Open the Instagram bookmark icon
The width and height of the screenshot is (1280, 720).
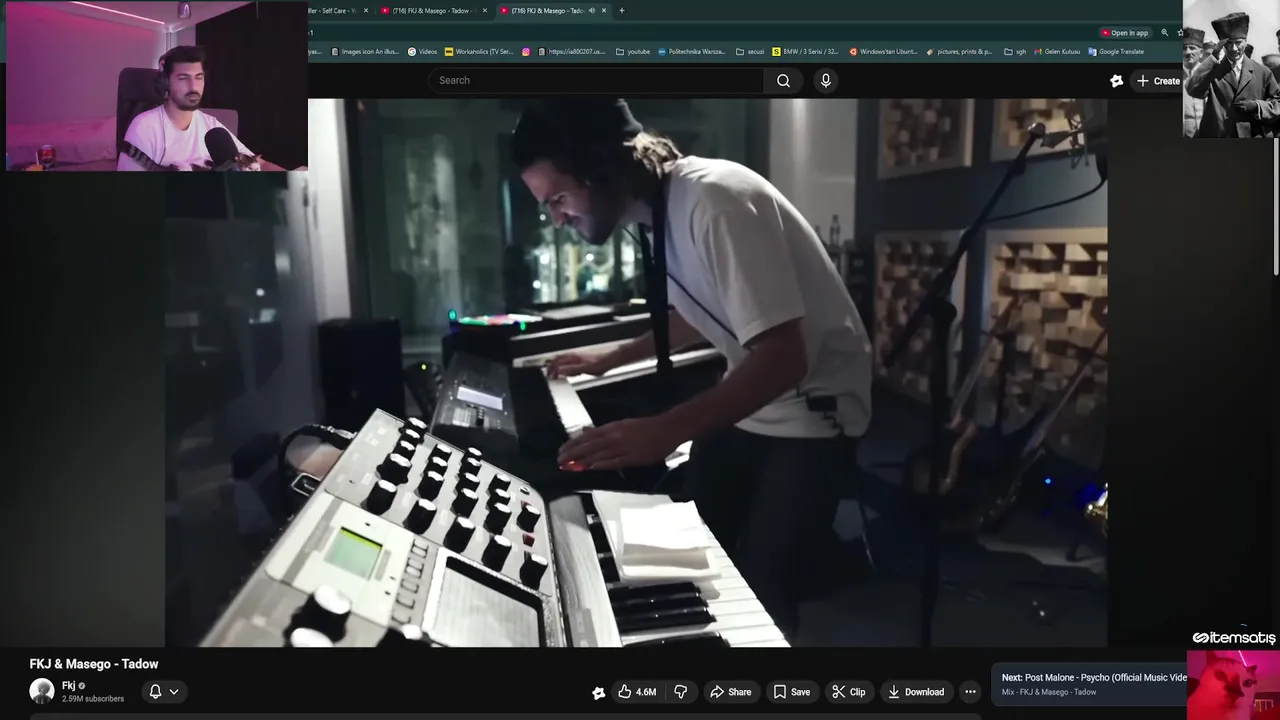pos(526,51)
